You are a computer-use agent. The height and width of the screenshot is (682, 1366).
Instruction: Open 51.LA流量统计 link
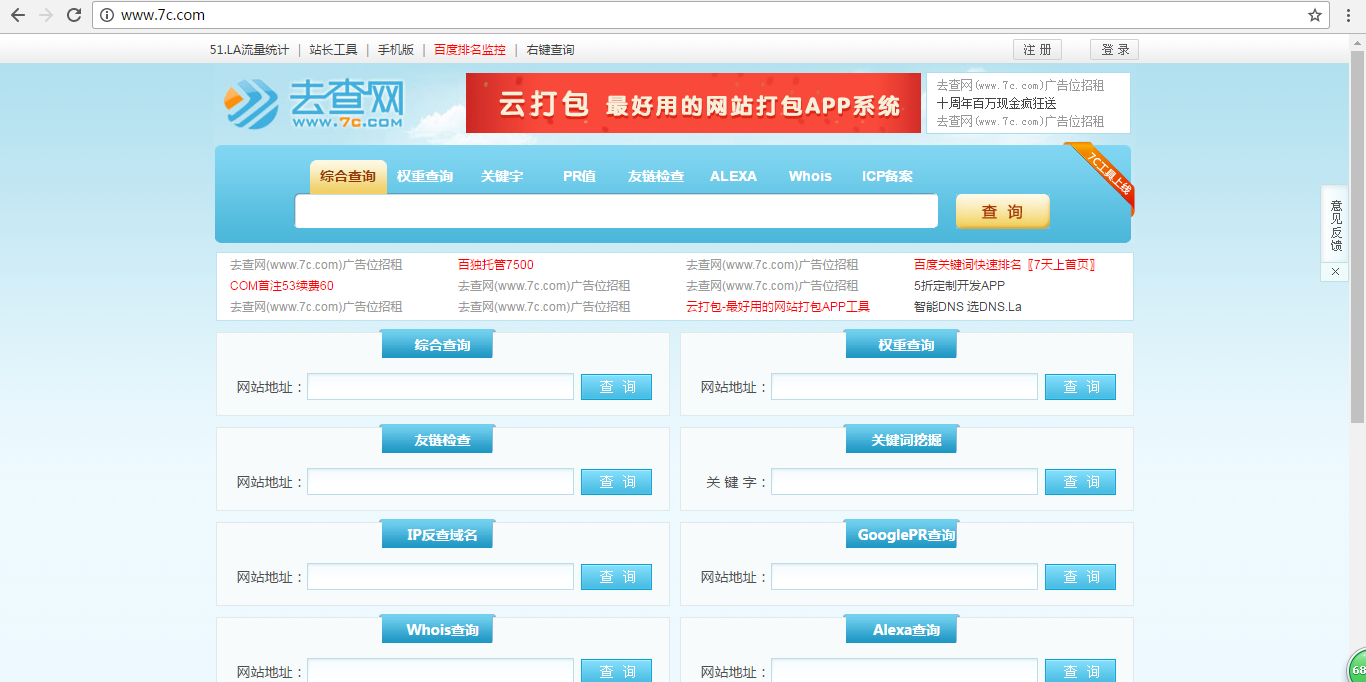pos(249,50)
